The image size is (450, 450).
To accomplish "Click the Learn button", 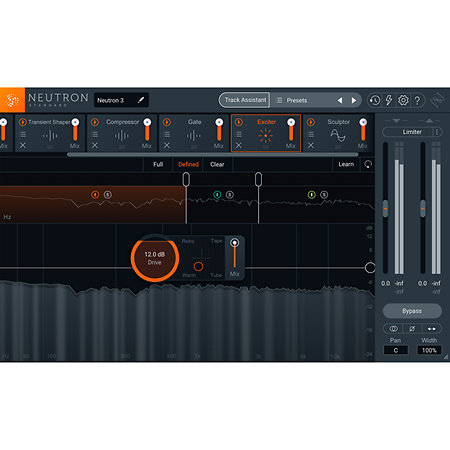I will (x=346, y=164).
